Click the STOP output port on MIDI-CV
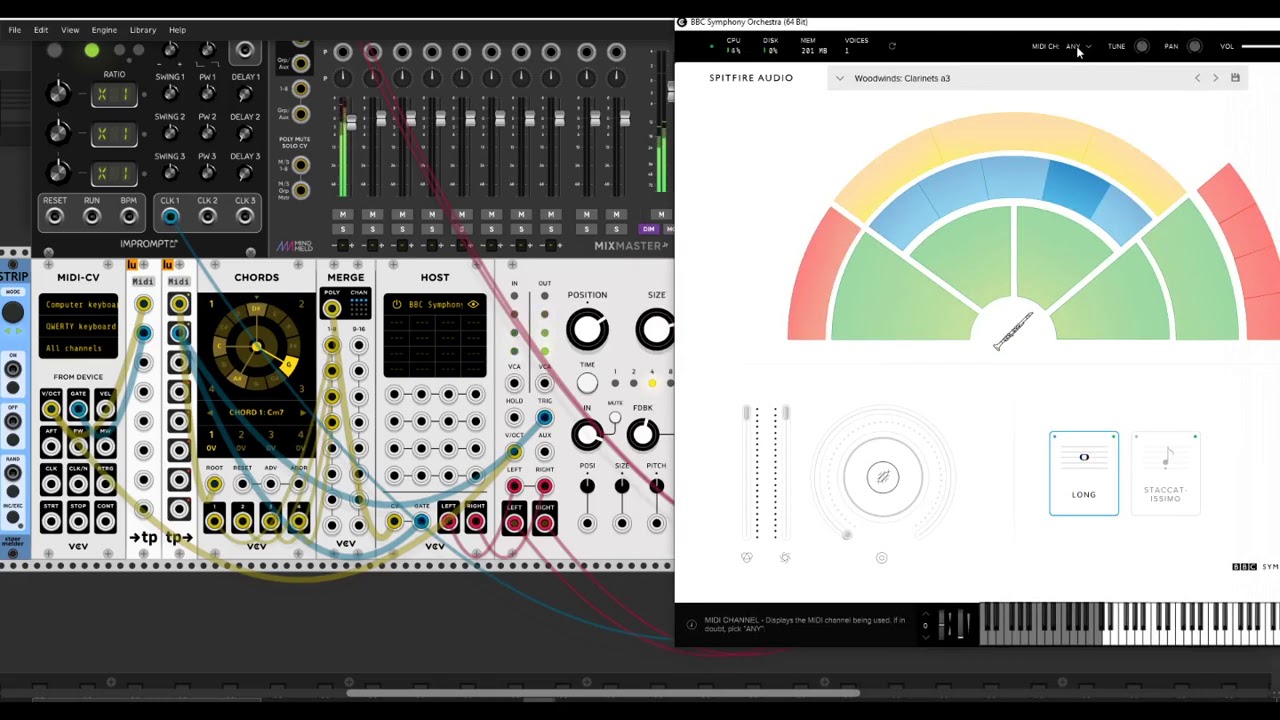 click(78, 522)
